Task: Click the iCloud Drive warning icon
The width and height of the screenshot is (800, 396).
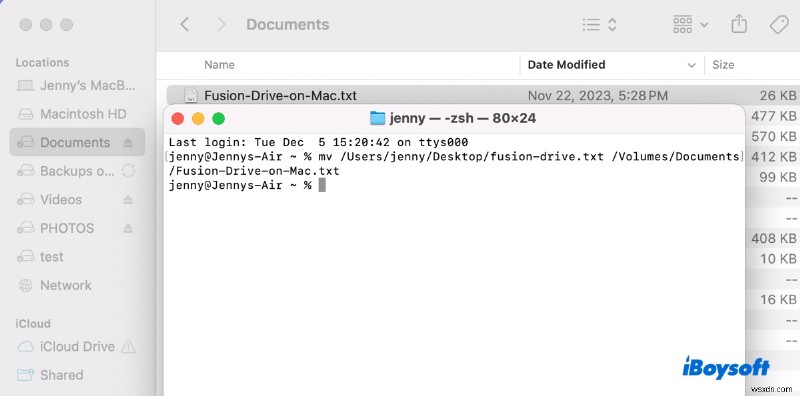Action: point(129,346)
